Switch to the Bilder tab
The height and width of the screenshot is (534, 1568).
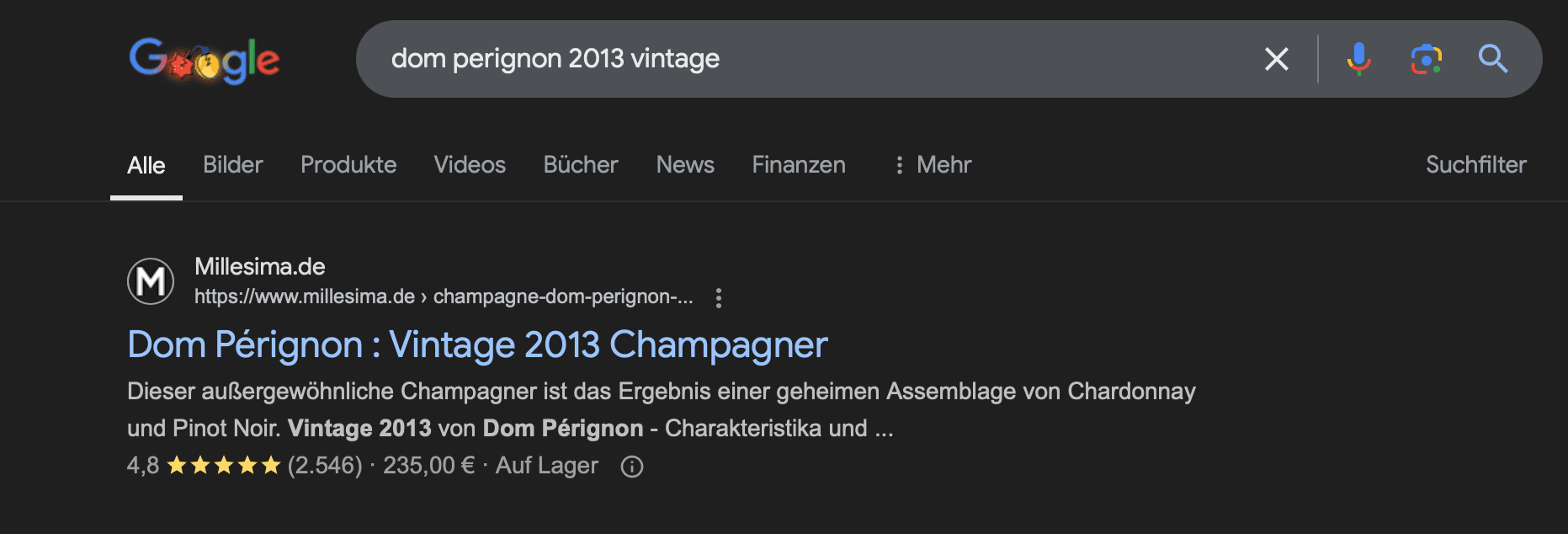(x=233, y=165)
